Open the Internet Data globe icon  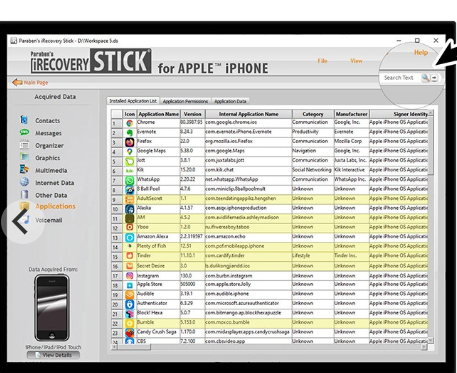[24, 182]
